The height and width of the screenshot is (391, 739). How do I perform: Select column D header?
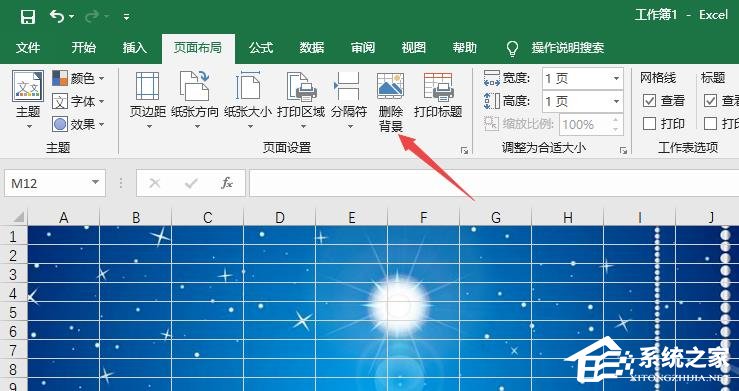[x=280, y=217]
